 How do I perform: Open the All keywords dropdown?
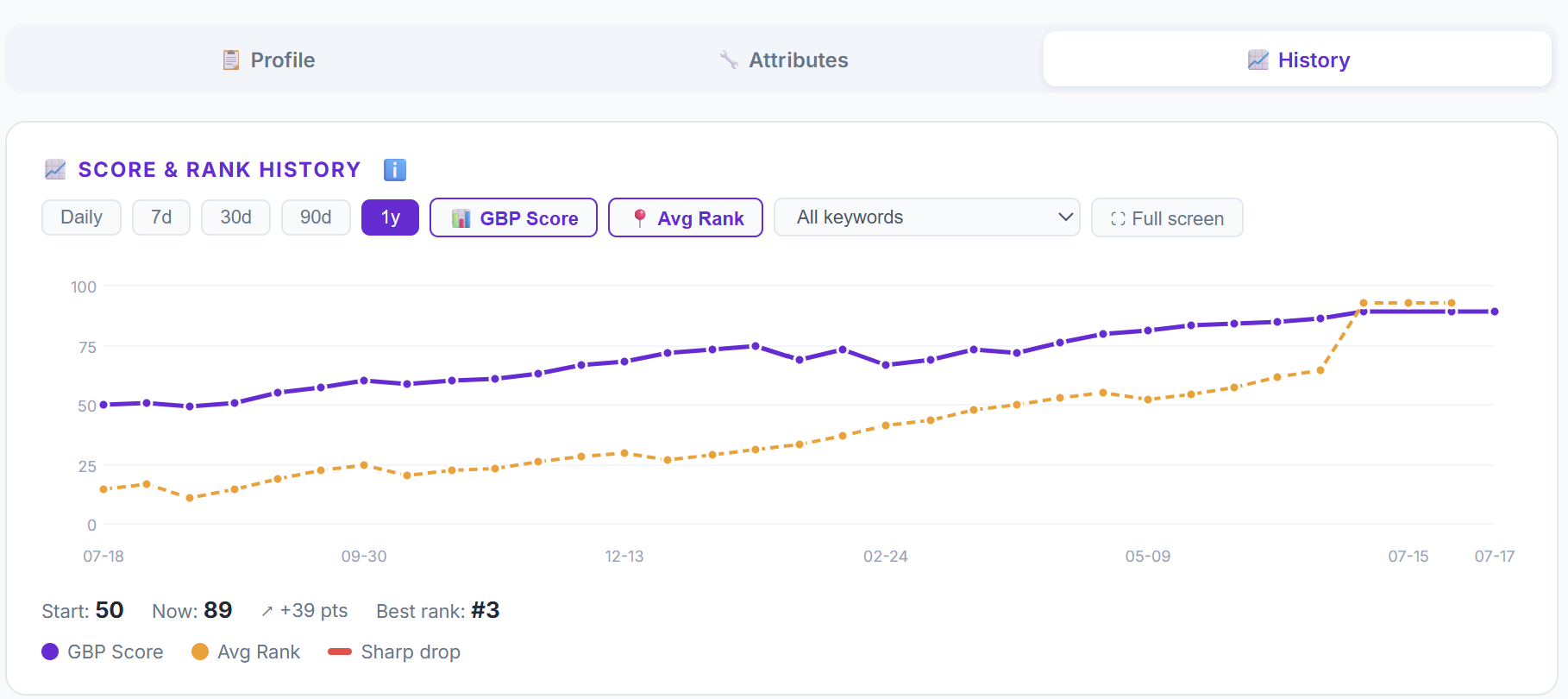click(927, 217)
